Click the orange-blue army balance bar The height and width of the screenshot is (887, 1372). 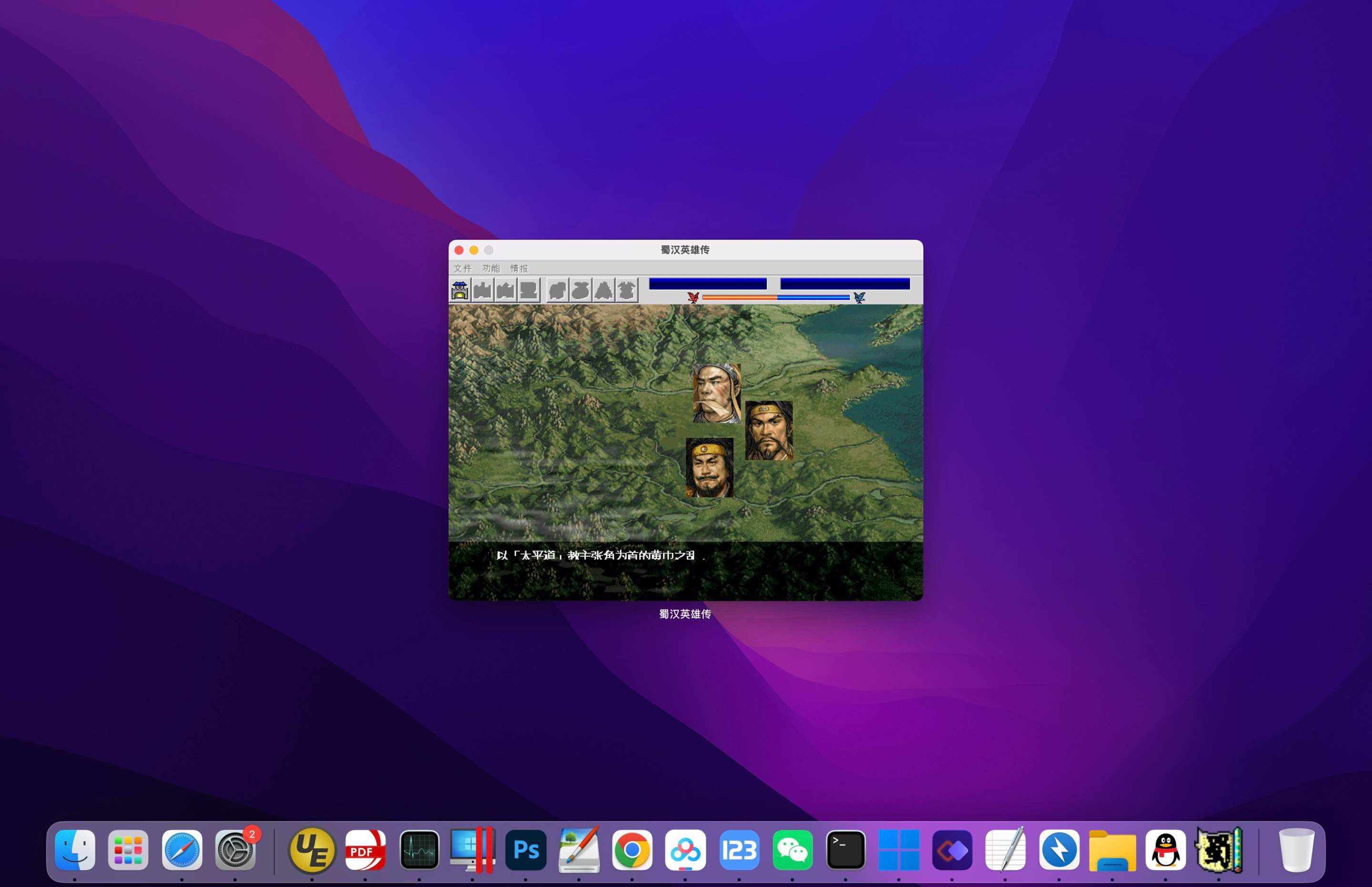pos(776,297)
